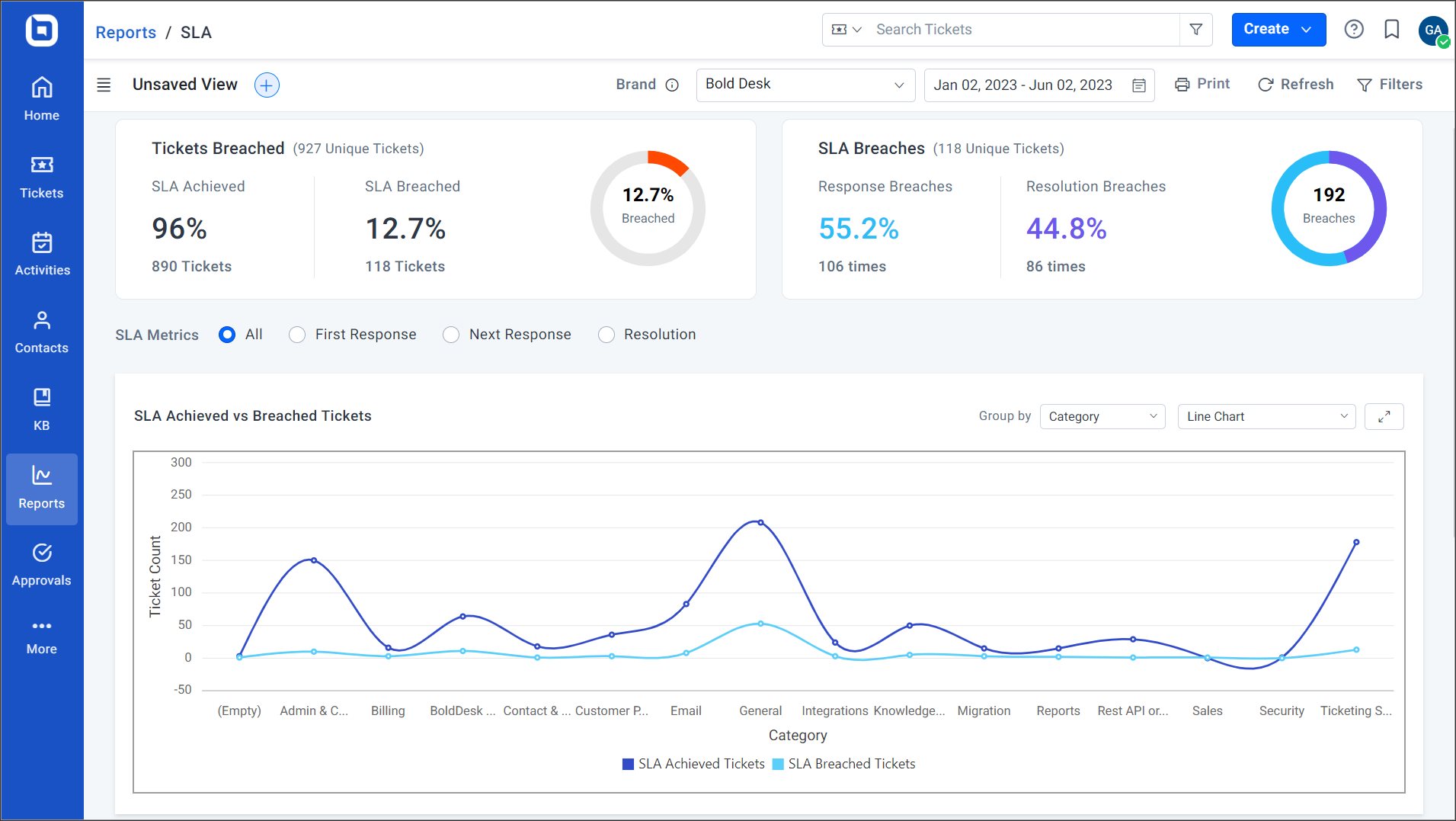The height and width of the screenshot is (821, 1456).
Task: Click the Ticketing S... achieved data point
Action: pyautogui.click(x=1356, y=543)
